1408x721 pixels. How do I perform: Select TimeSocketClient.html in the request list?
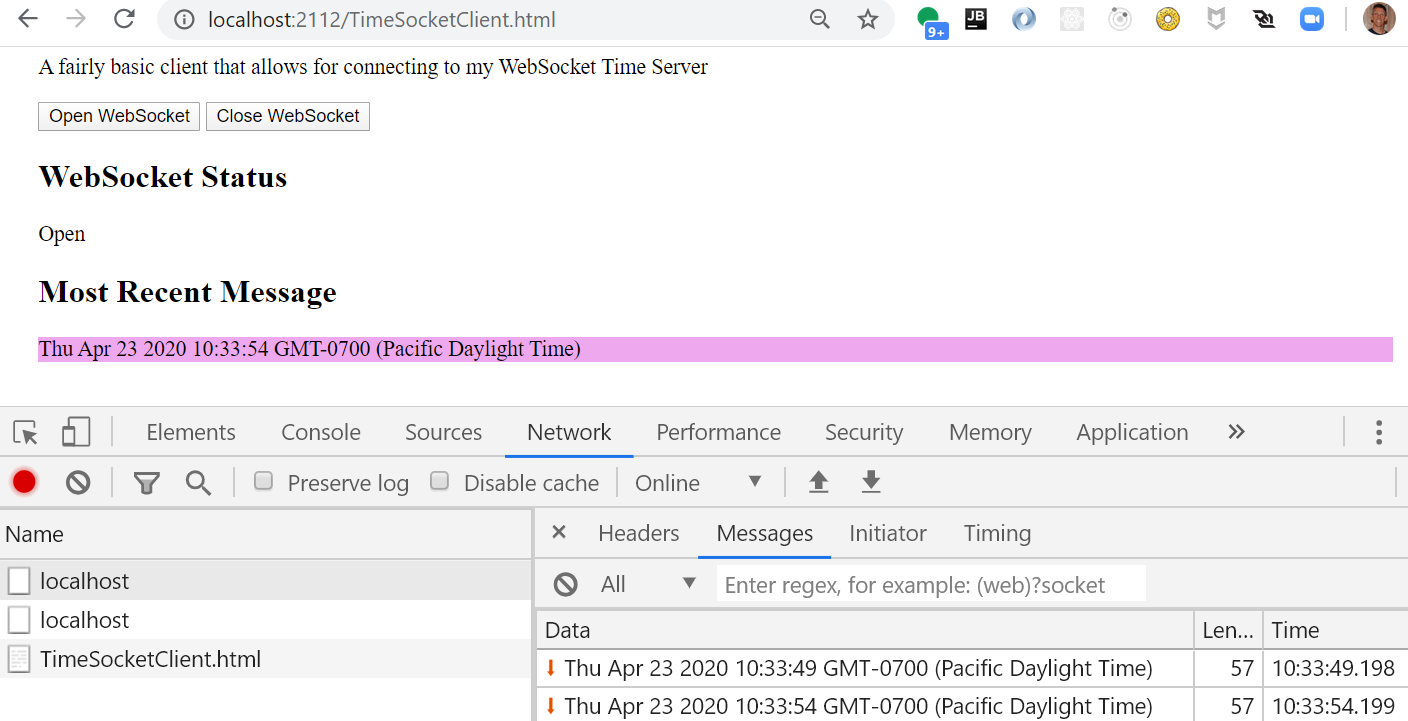point(150,660)
